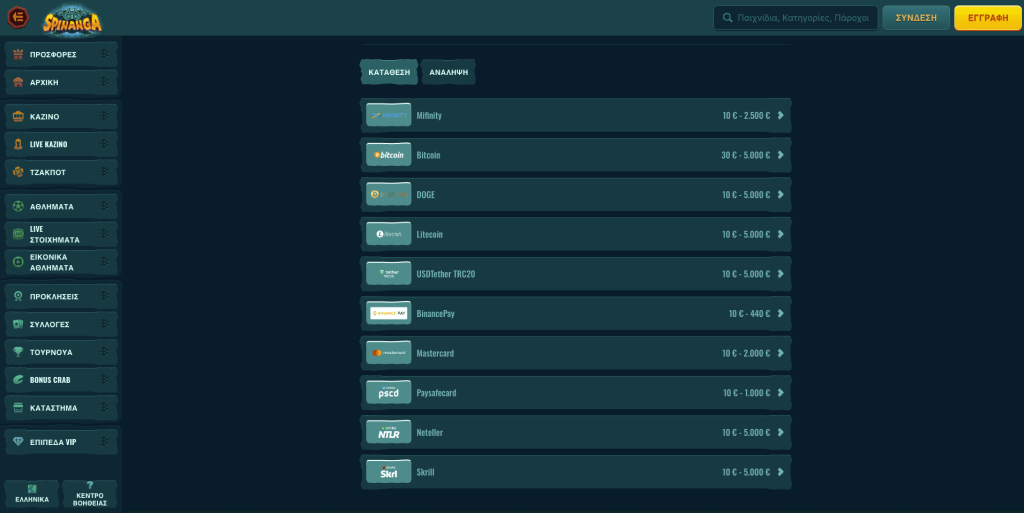
Task: Select the Skrill logo tile
Action: (388, 472)
